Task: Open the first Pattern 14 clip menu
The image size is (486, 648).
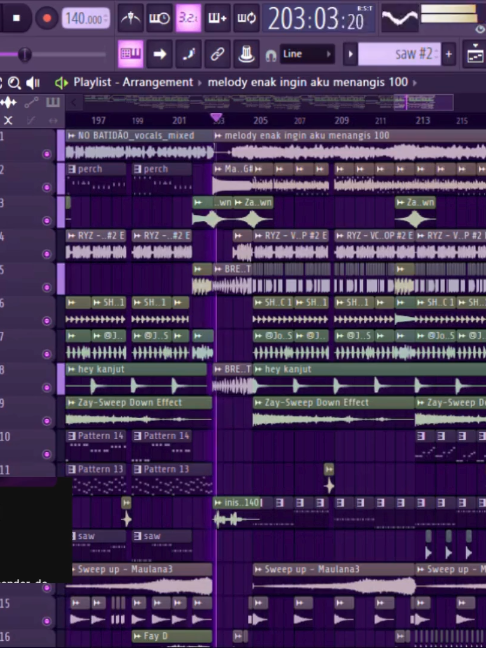Action: (x=72, y=436)
